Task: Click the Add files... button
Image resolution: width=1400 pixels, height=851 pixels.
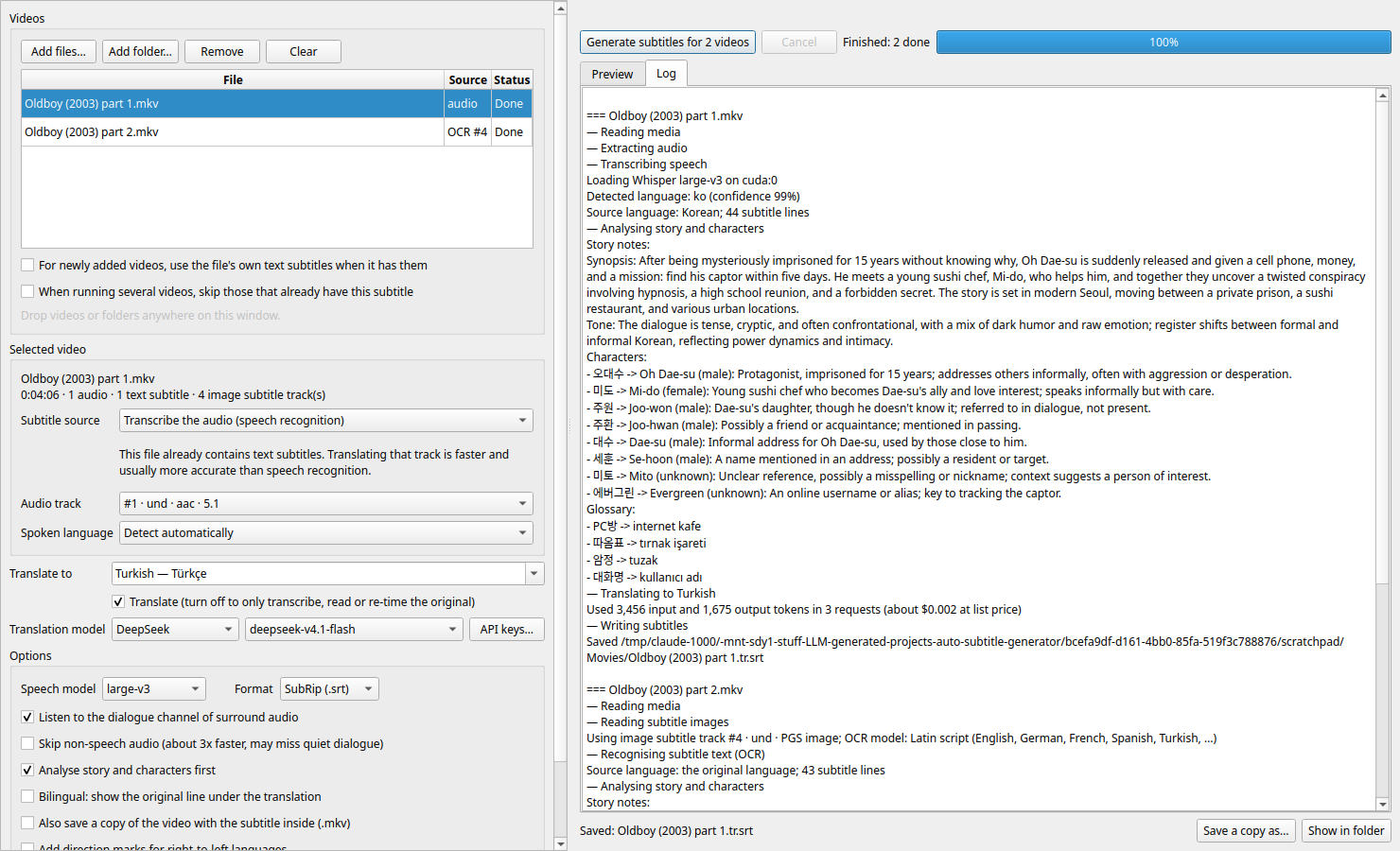Action: click(59, 52)
